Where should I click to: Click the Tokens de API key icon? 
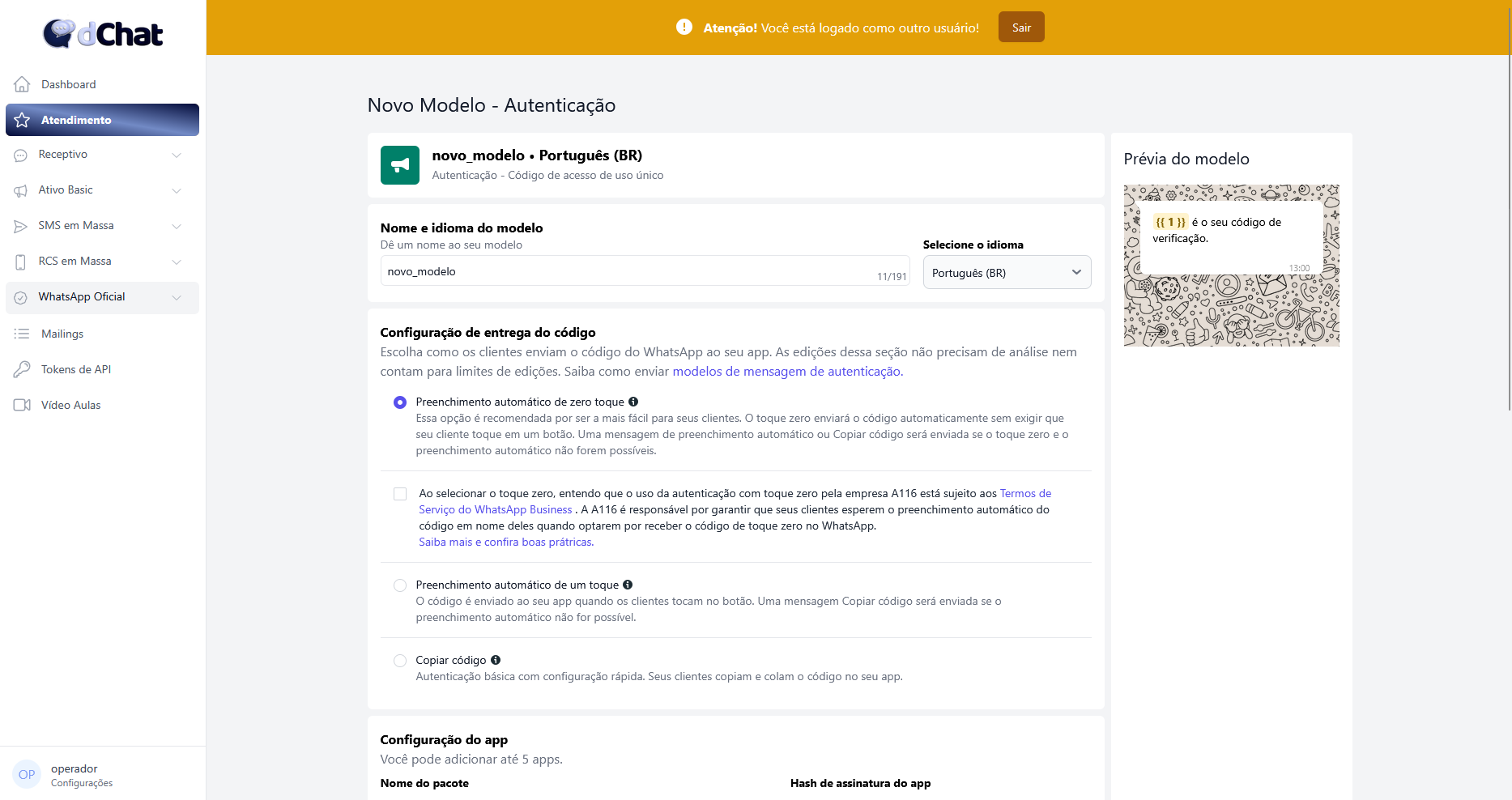22,369
